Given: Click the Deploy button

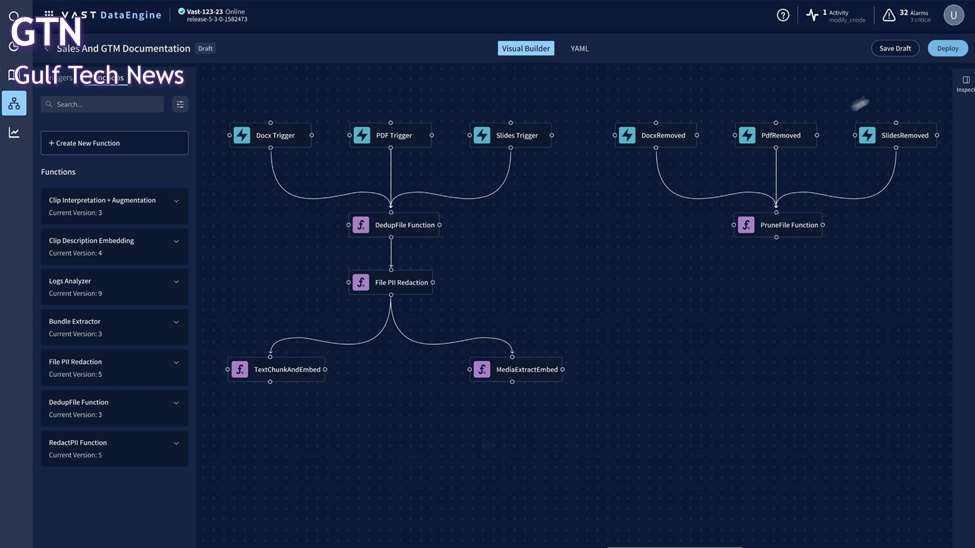Looking at the screenshot, I should pos(947,48).
